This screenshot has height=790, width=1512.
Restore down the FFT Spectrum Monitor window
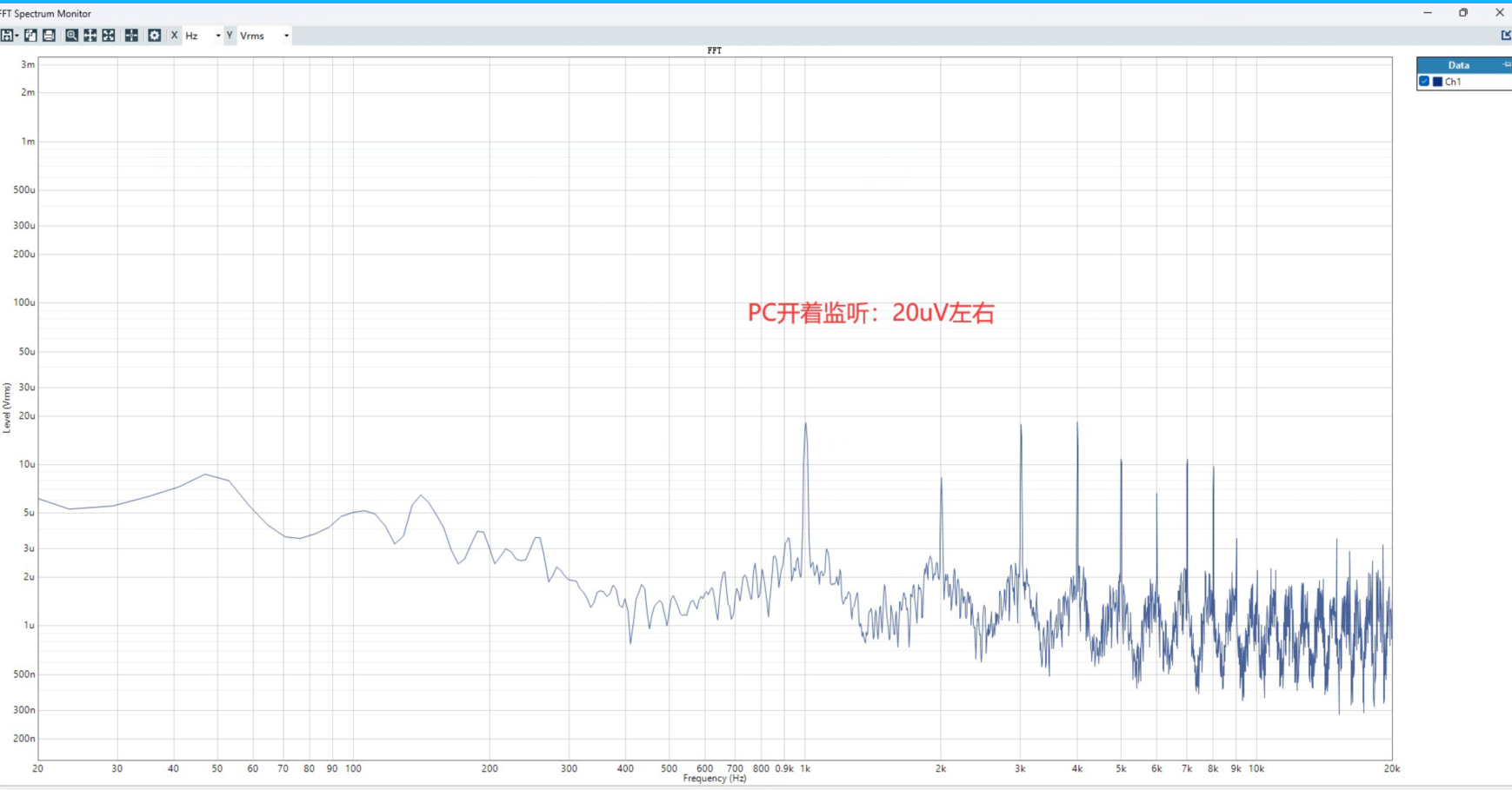coord(1463,13)
